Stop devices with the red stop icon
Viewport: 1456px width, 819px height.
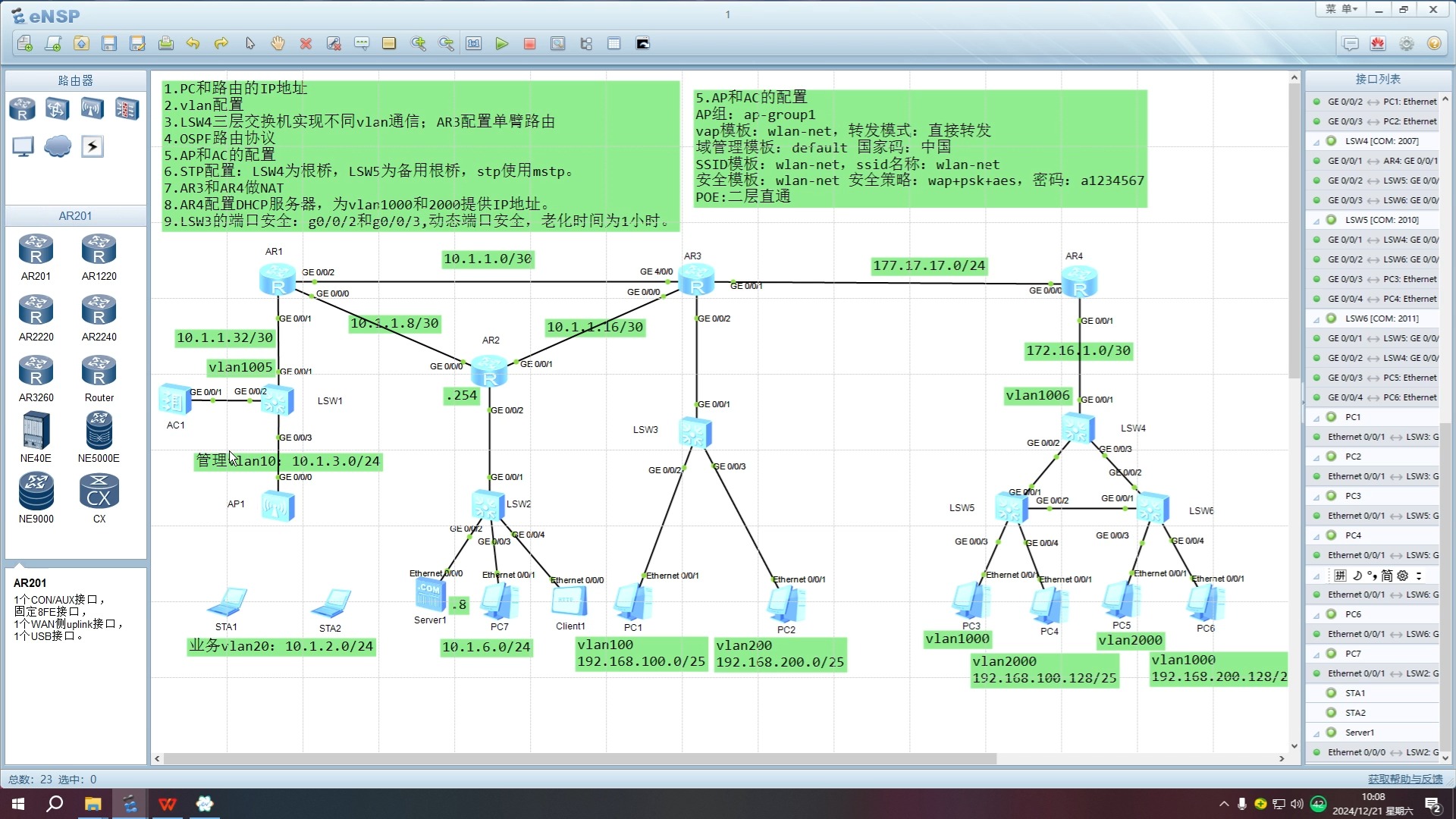(x=529, y=43)
